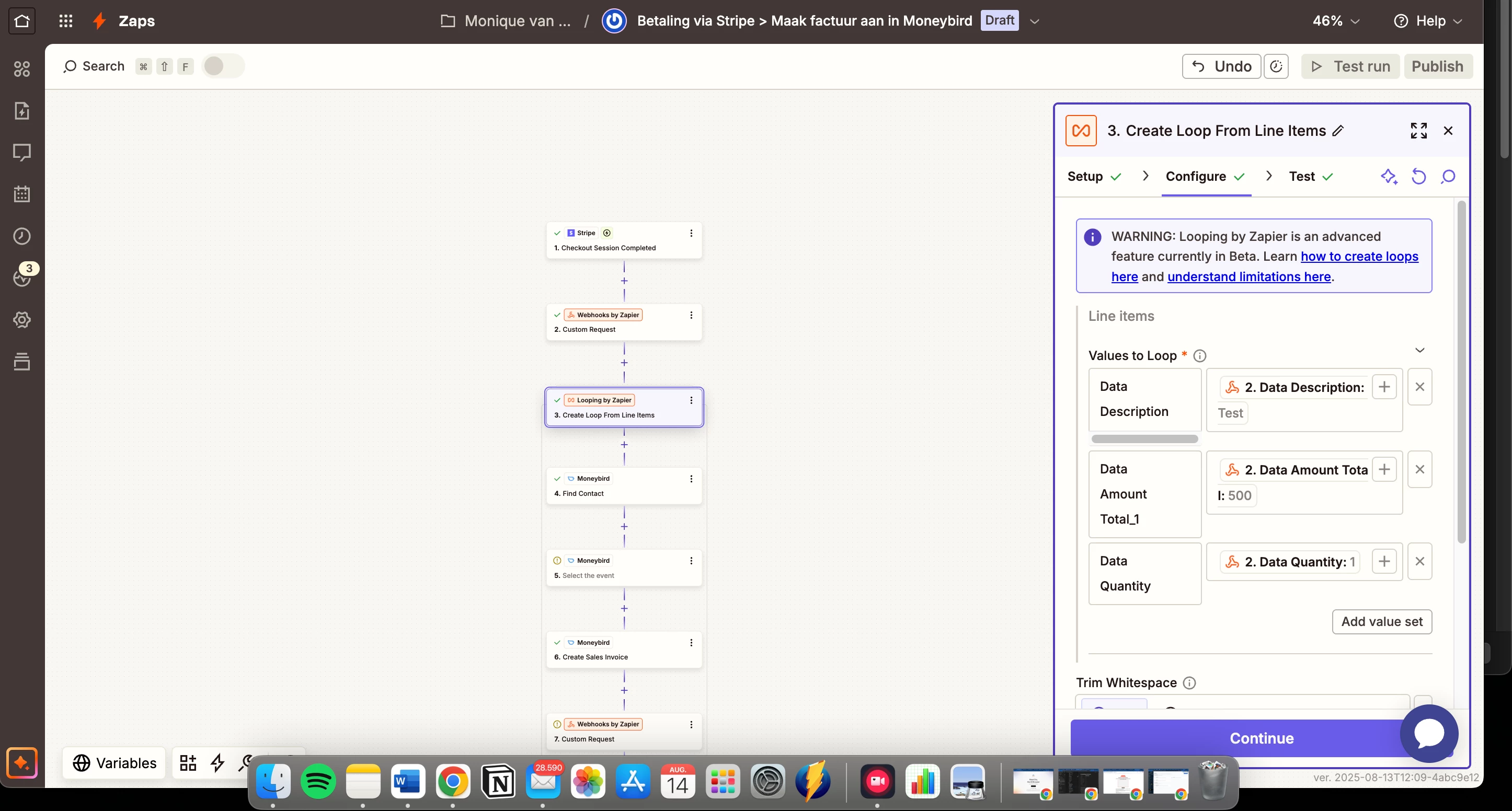Click the Variables button
Viewport: 1512px width, 811px height.
tap(114, 763)
